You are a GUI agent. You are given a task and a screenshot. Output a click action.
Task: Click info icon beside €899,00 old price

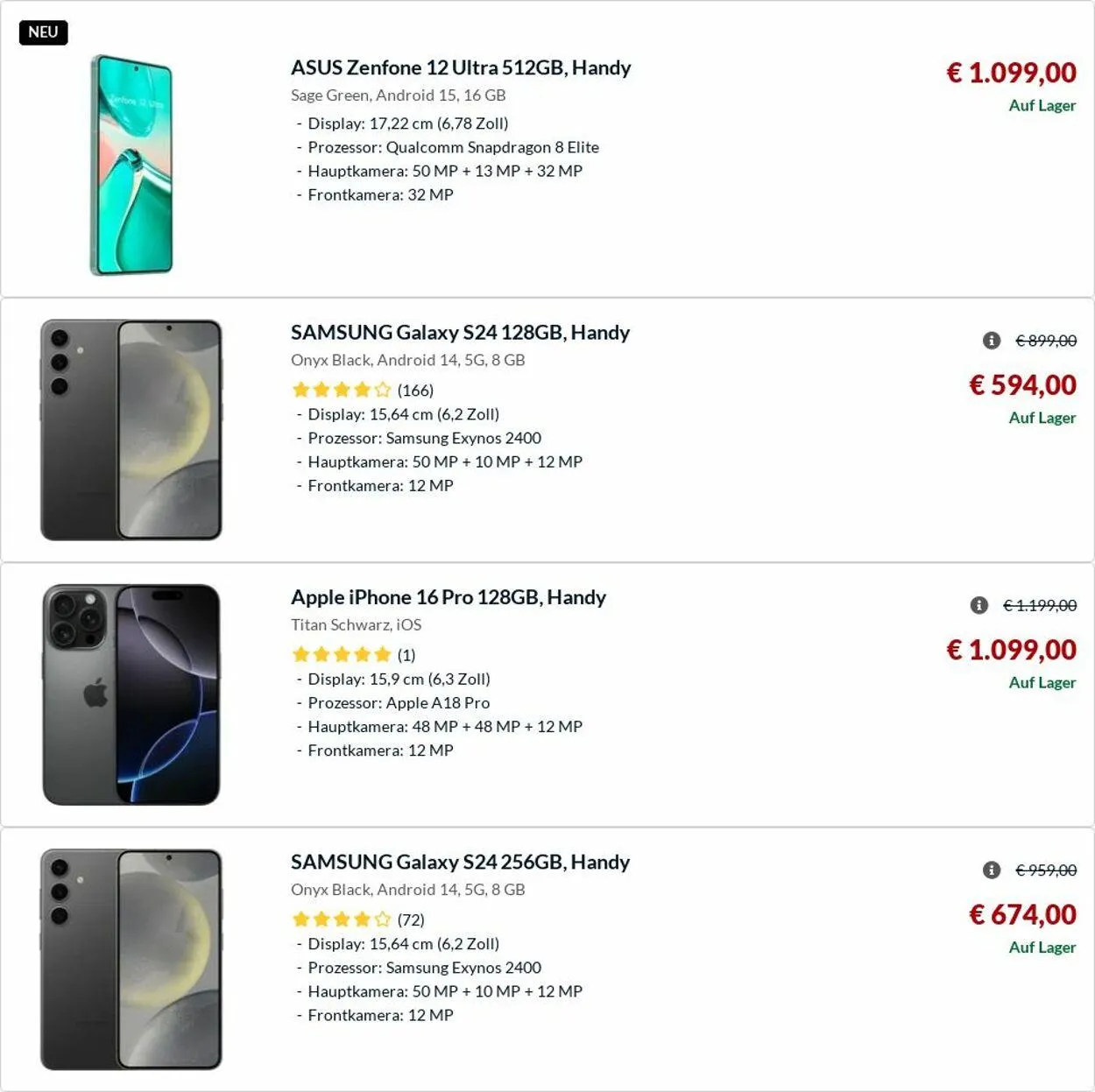coord(992,341)
